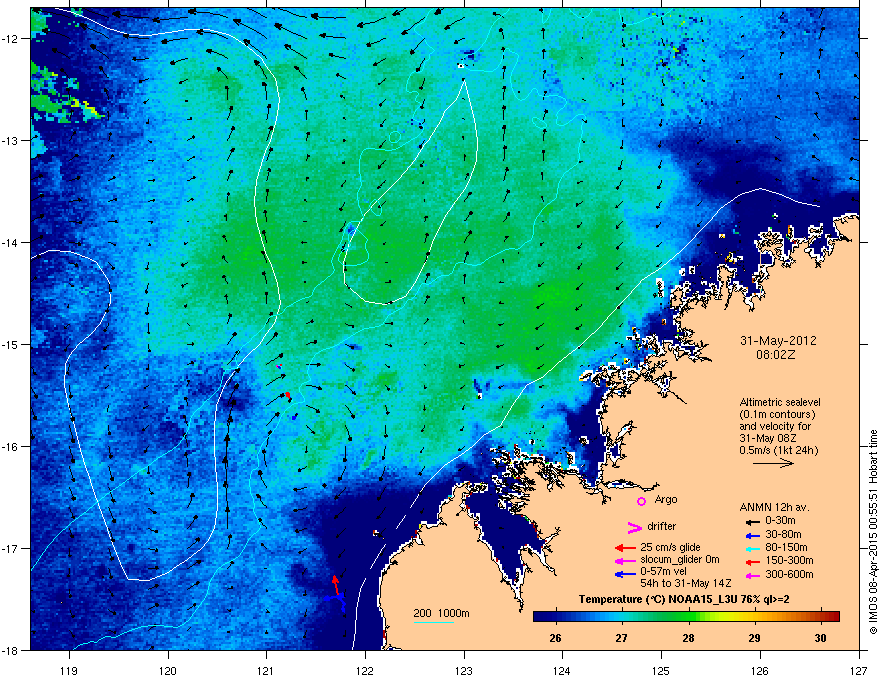
Task: Click the '150-300m' depth label
Action: pos(789,560)
